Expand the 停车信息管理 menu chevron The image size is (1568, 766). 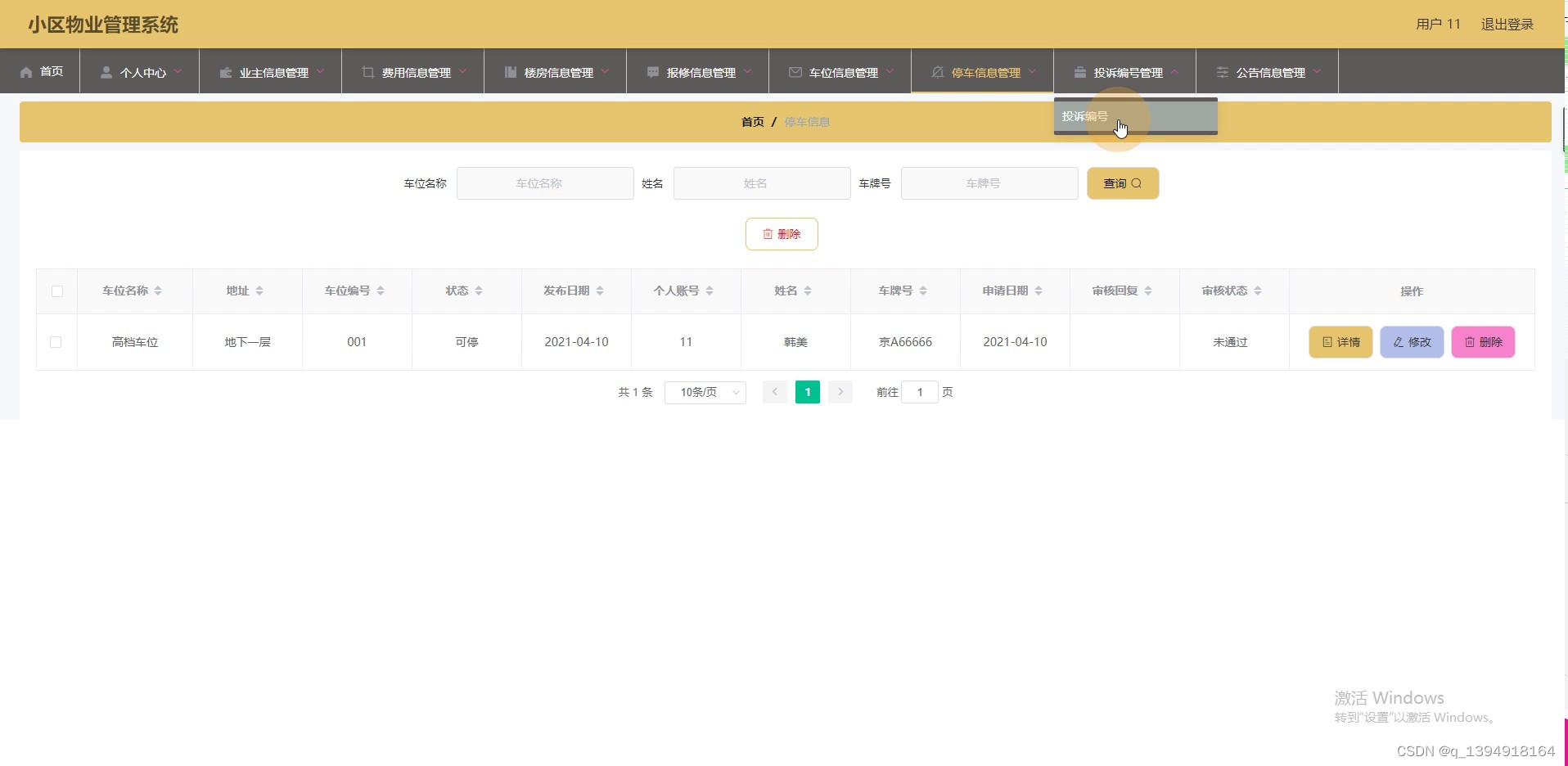[x=1032, y=71]
